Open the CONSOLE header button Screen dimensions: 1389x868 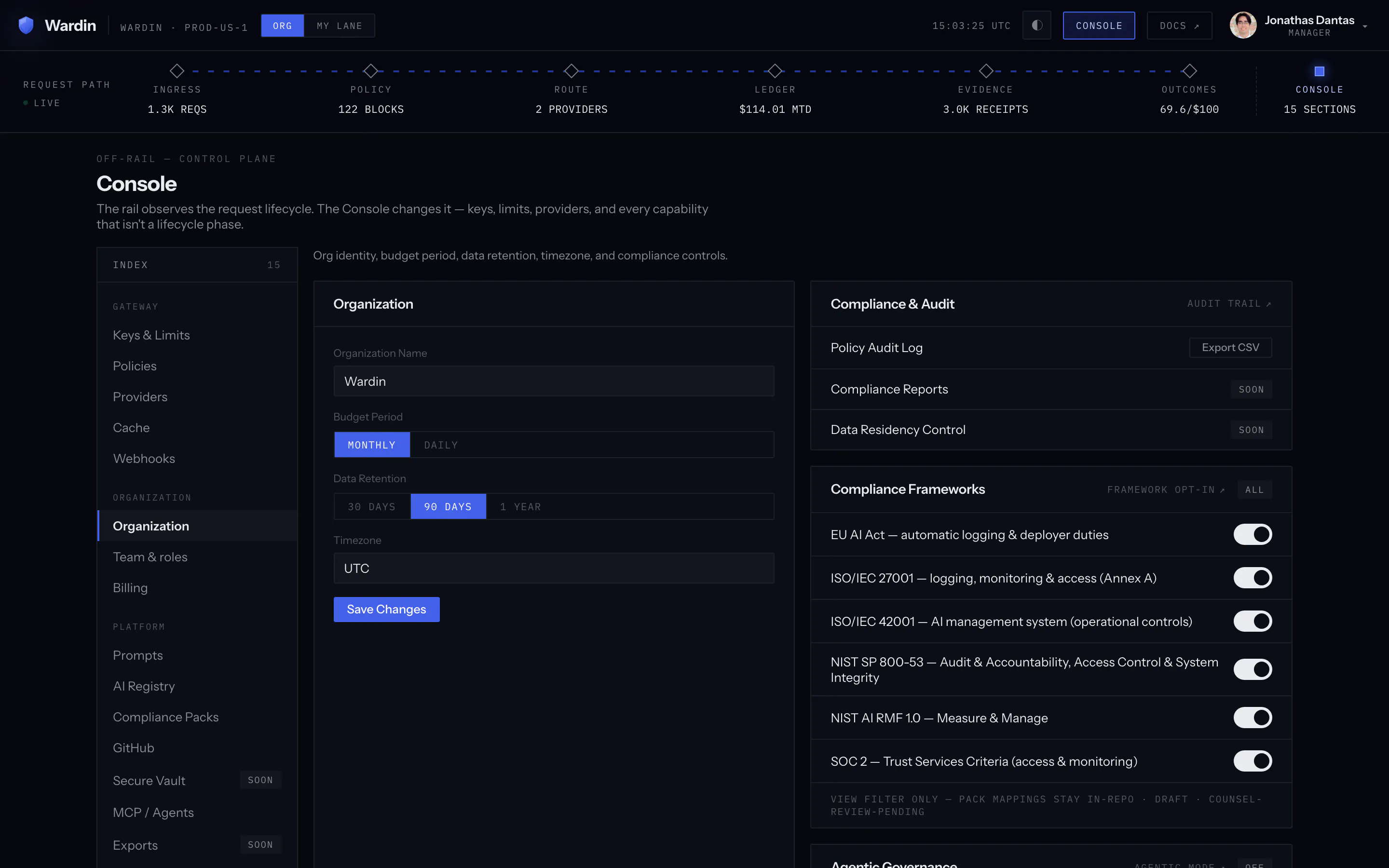click(1099, 25)
